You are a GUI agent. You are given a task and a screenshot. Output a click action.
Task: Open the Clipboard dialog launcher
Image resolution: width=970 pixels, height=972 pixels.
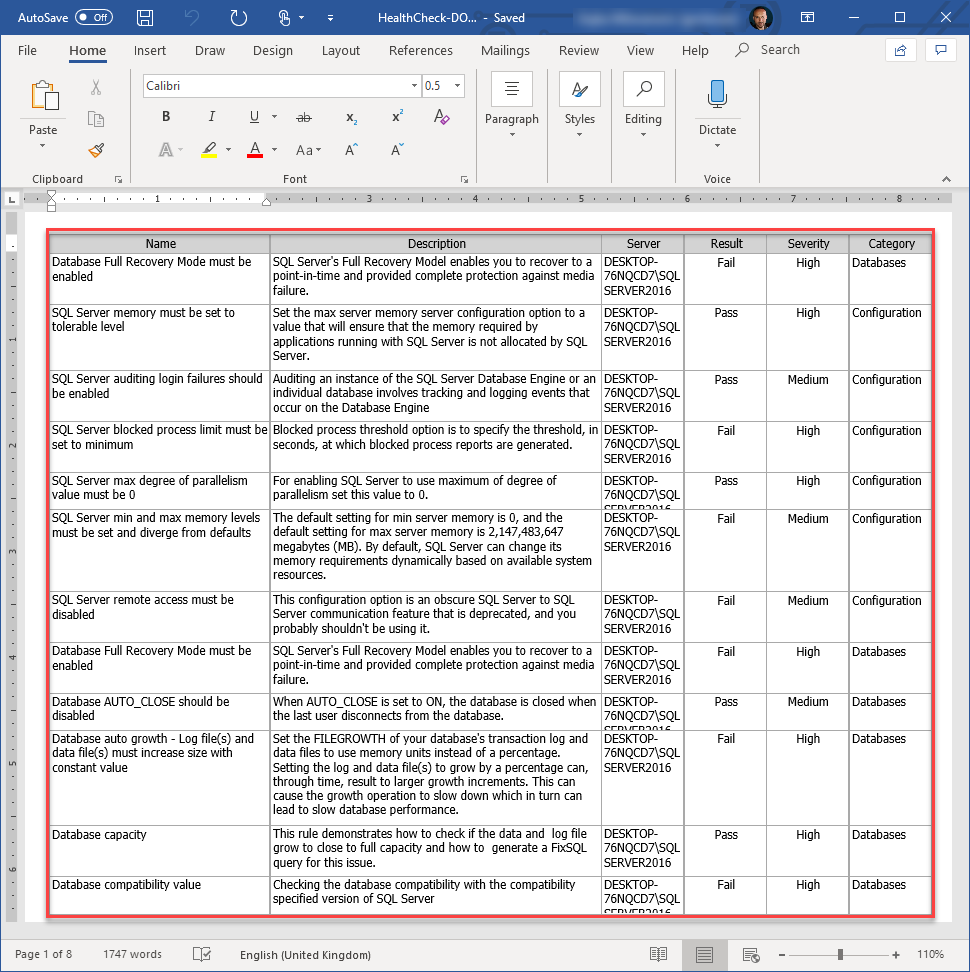pyautogui.click(x=118, y=180)
